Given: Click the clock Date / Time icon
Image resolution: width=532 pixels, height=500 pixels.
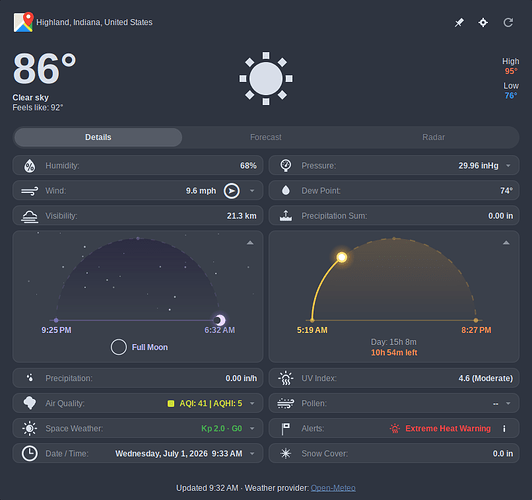Looking at the screenshot, I should [x=30, y=454].
